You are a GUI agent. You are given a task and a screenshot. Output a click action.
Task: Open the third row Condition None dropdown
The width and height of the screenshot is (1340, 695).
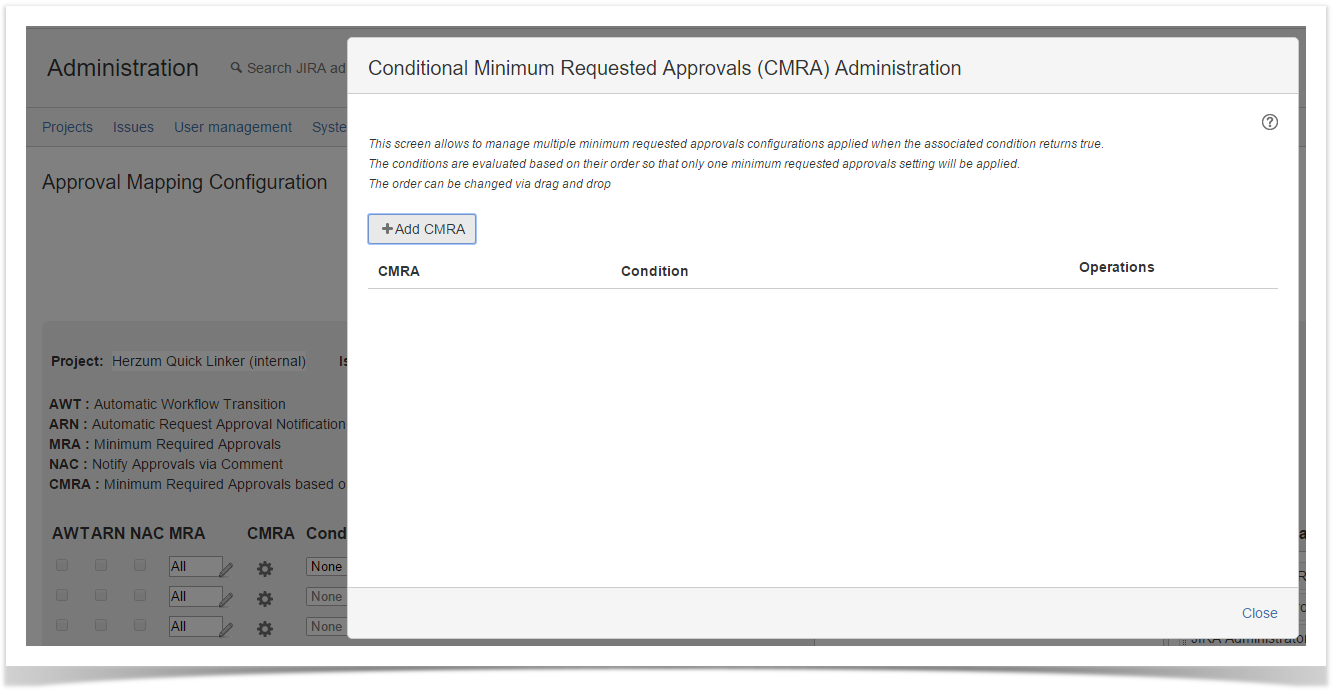pos(327,627)
